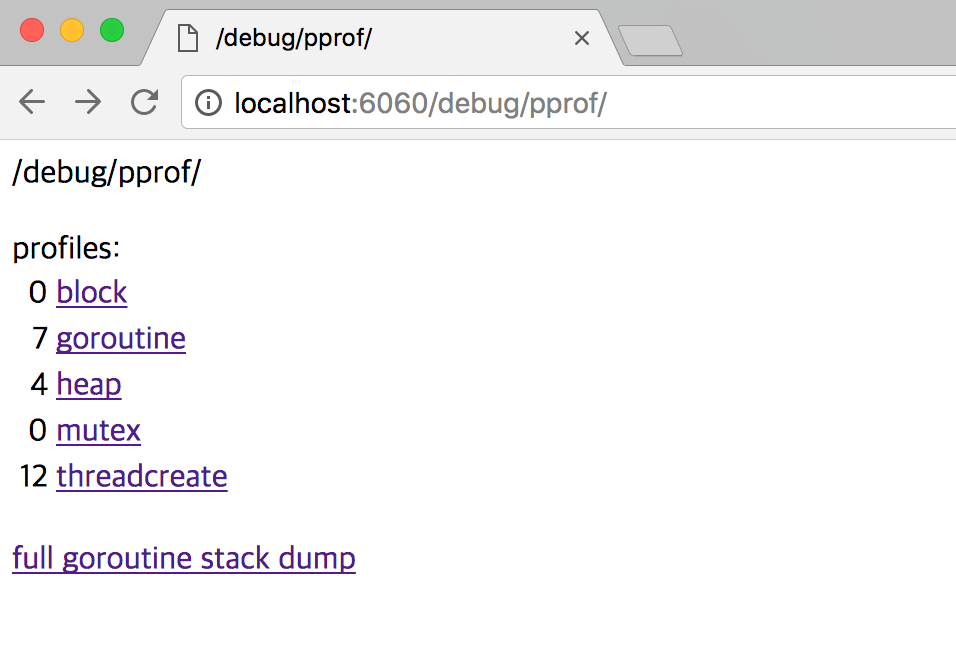This screenshot has height=666, width=956.
Task: Reload the pprof page
Action: pyautogui.click(x=144, y=102)
